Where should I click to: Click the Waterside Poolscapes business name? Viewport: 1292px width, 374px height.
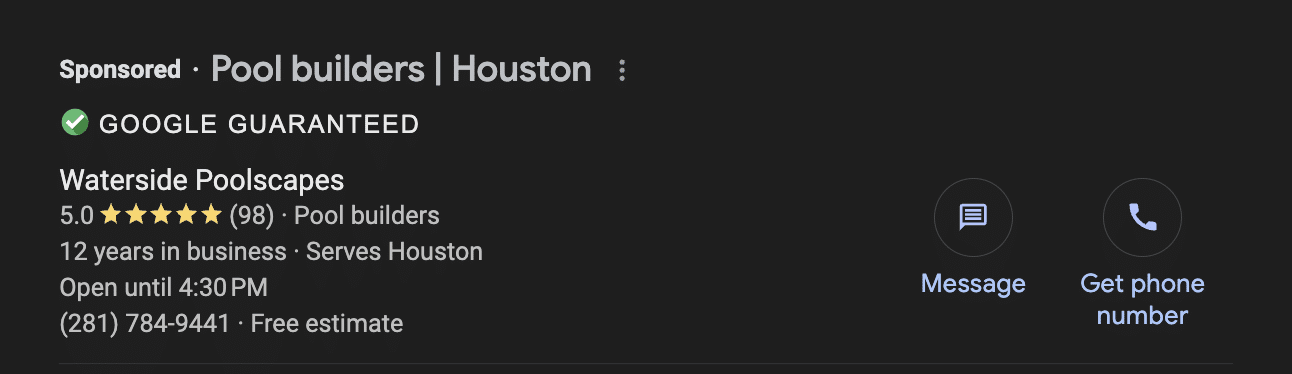pos(202,180)
